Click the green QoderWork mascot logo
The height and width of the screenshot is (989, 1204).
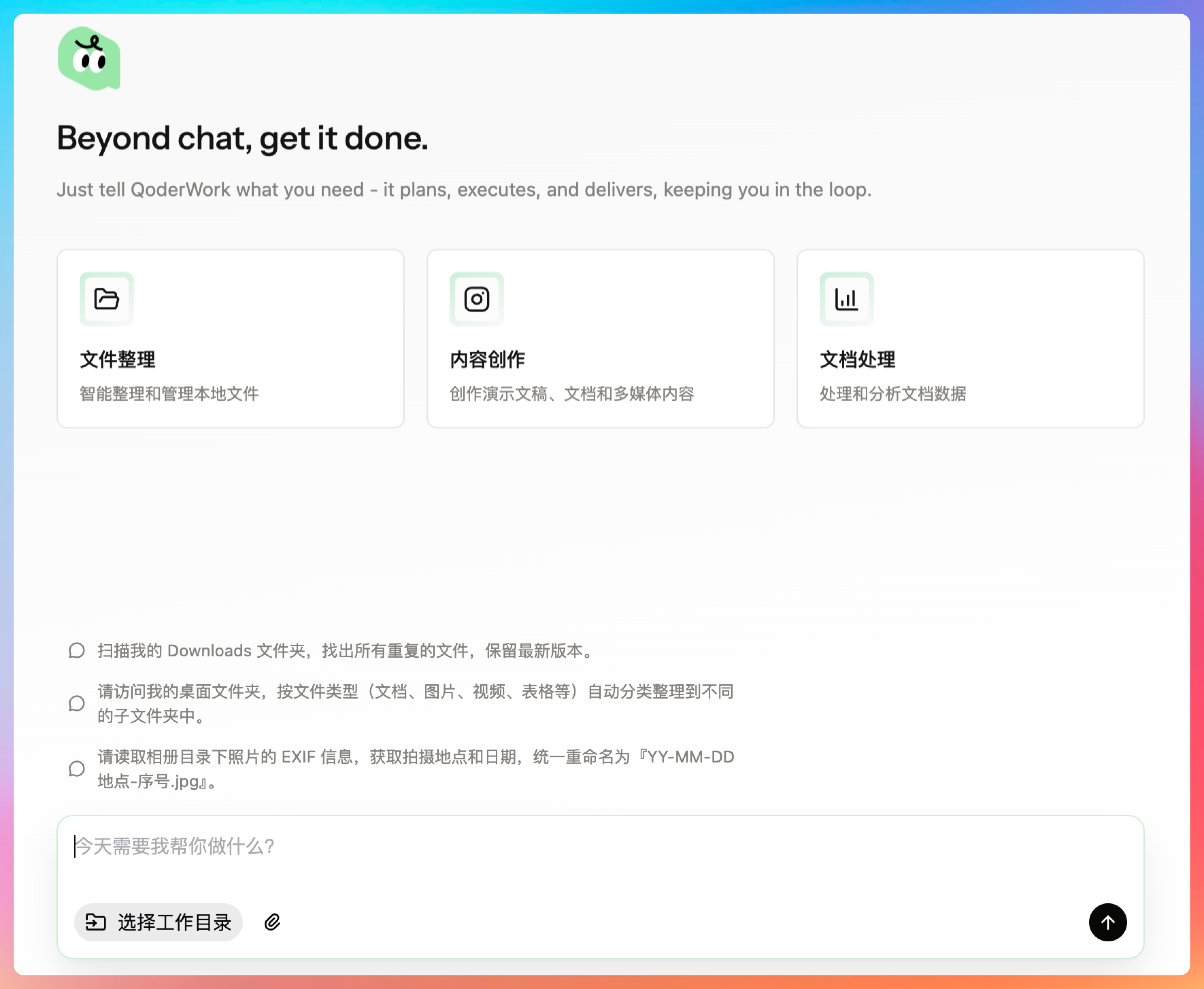[89, 59]
